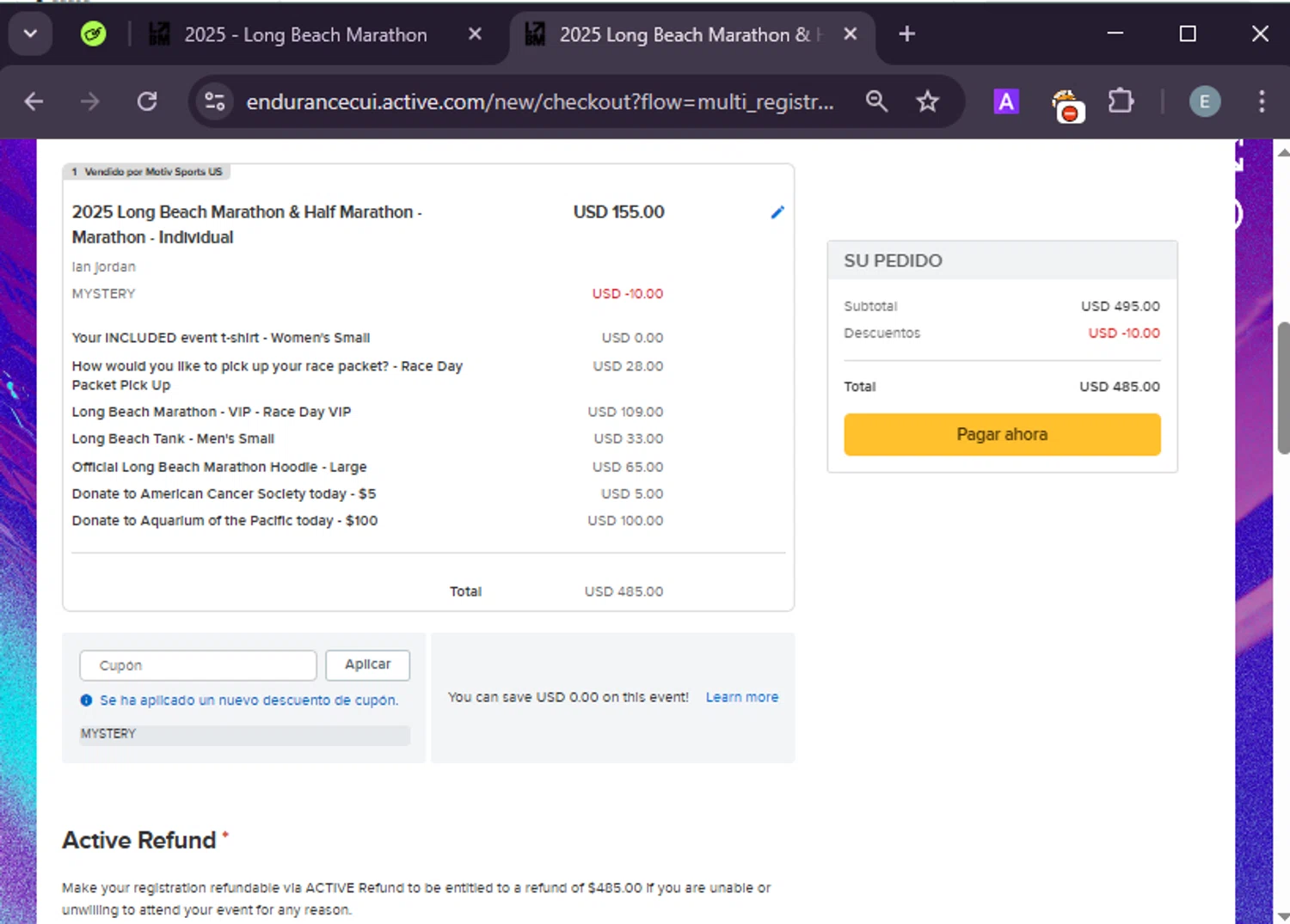Click the registrant name 'Ian Jordan'
The width and height of the screenshot is (1290, 924).
pyautogui.click(x=103, y=267)
